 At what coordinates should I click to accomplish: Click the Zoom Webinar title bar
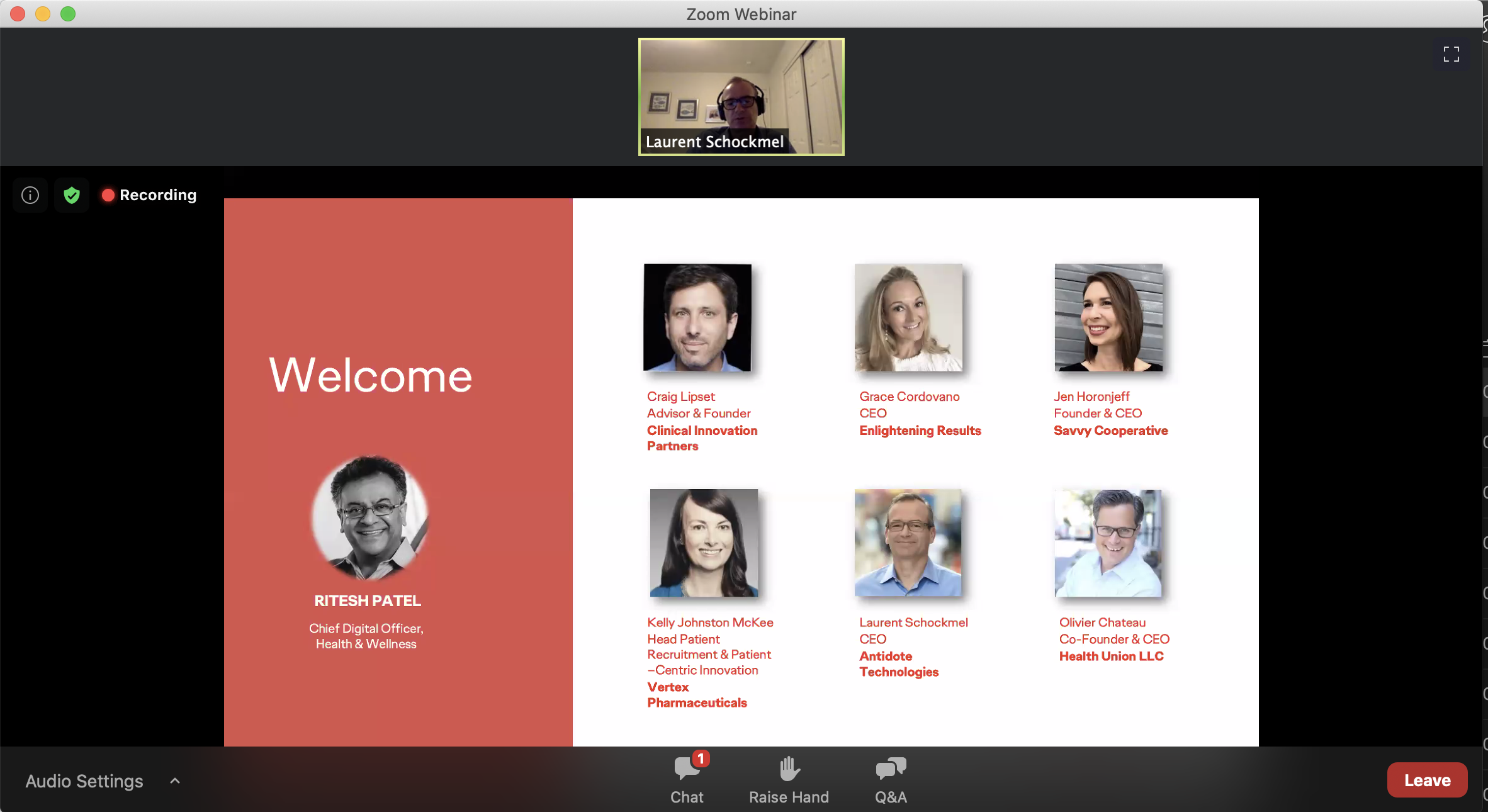pos(741,14)
